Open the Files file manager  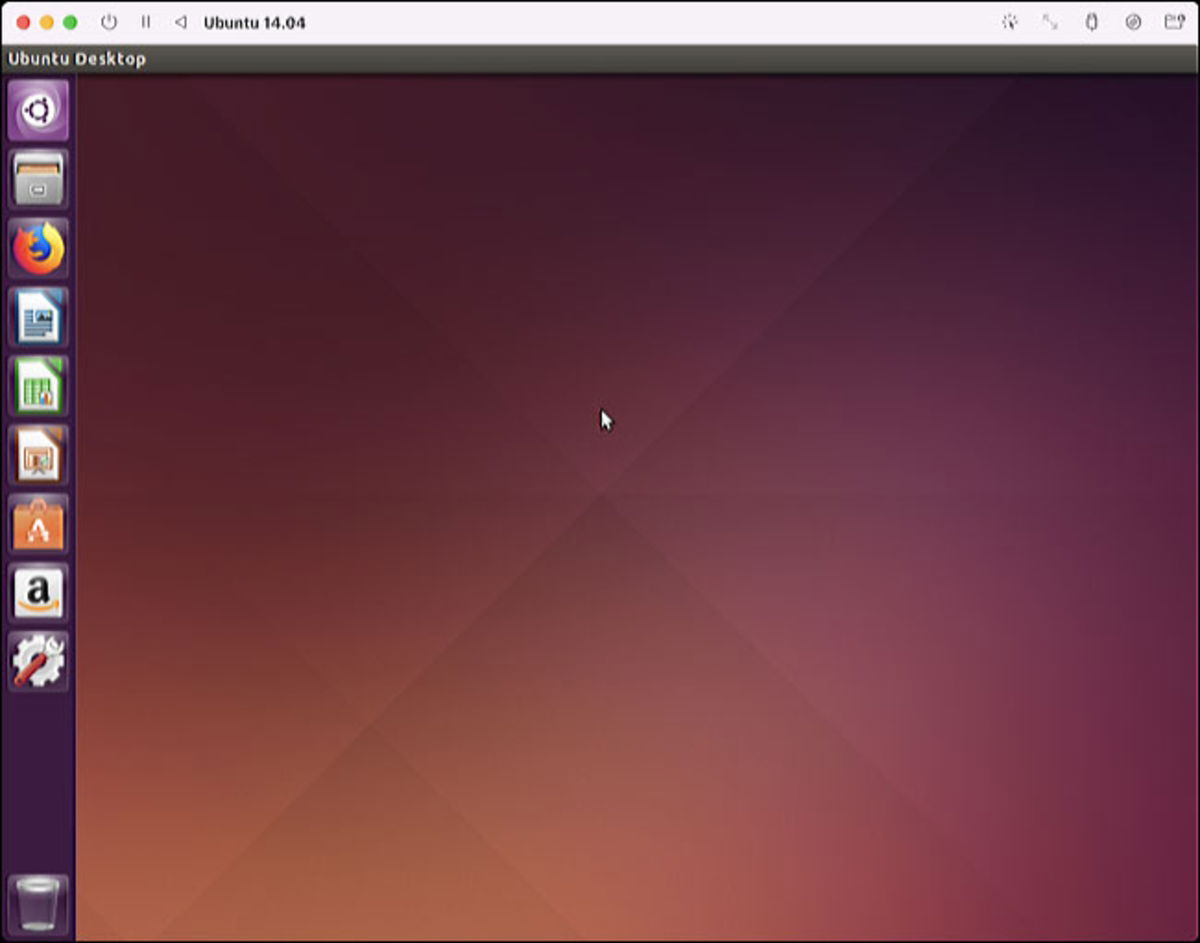pos(37,179)
